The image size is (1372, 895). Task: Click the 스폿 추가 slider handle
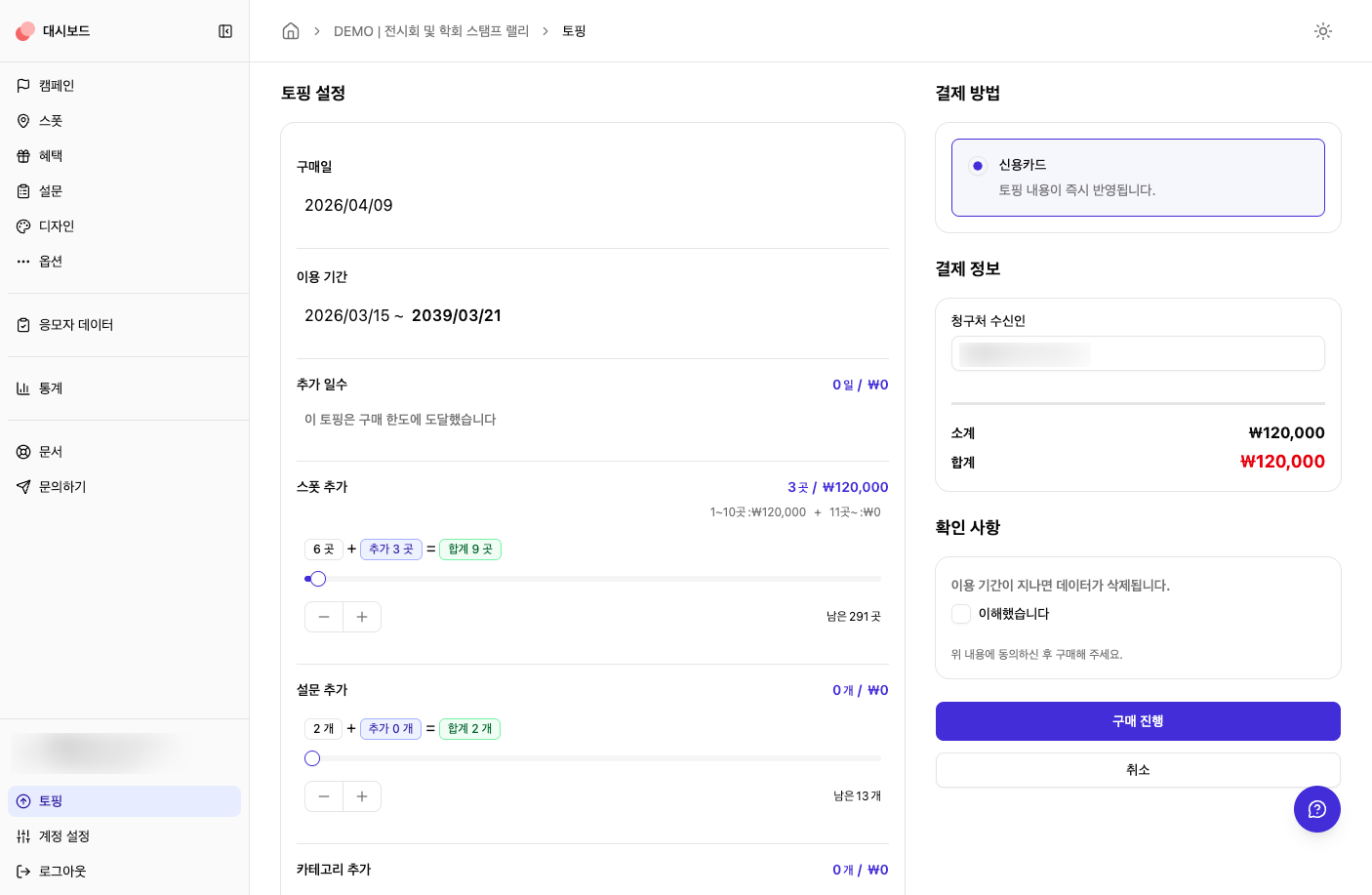318,579
